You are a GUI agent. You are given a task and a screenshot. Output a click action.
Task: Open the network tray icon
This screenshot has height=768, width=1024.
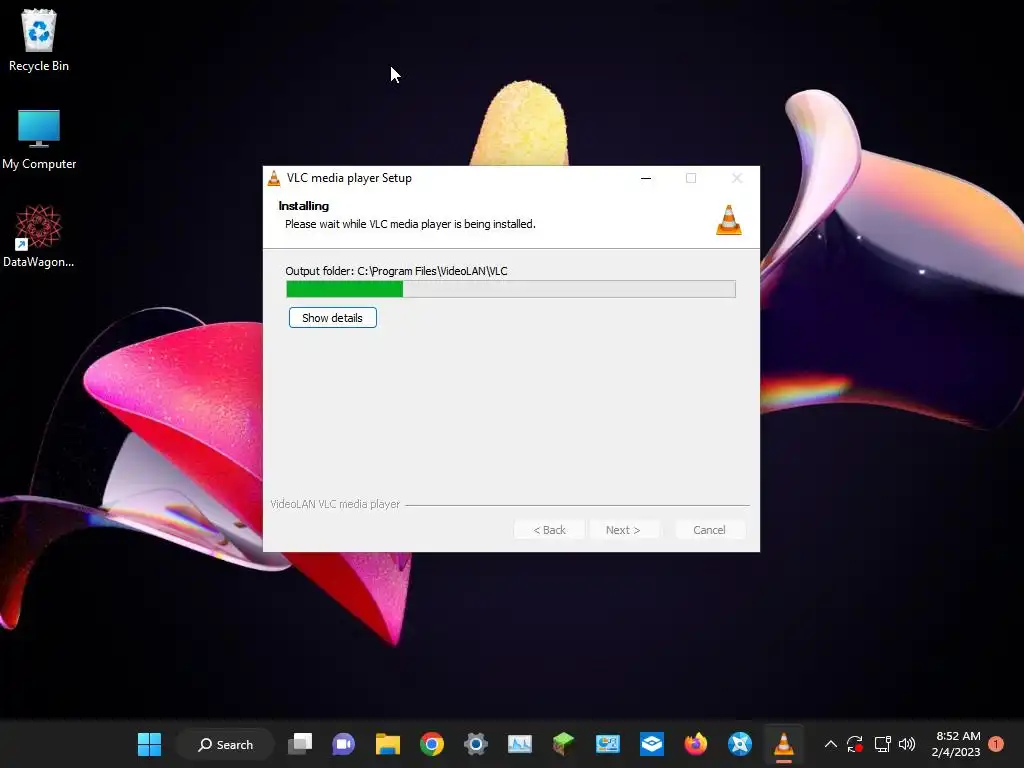pos(882,744)
